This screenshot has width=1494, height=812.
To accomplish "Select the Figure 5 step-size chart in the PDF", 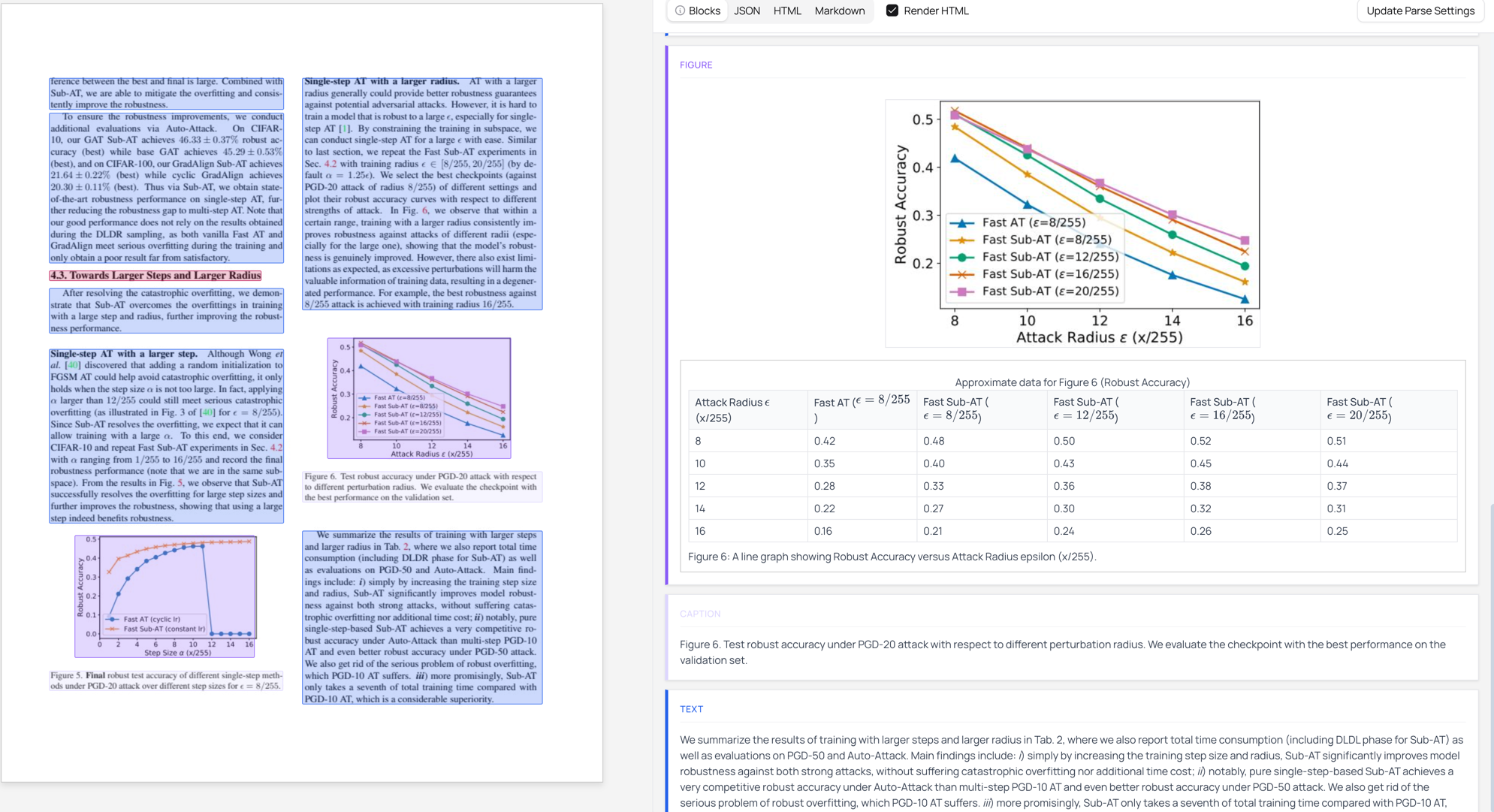I will [x=166, y=596].
